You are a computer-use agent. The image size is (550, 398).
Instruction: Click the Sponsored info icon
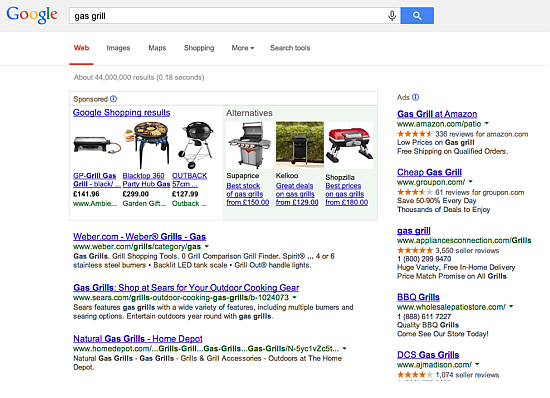113,99
